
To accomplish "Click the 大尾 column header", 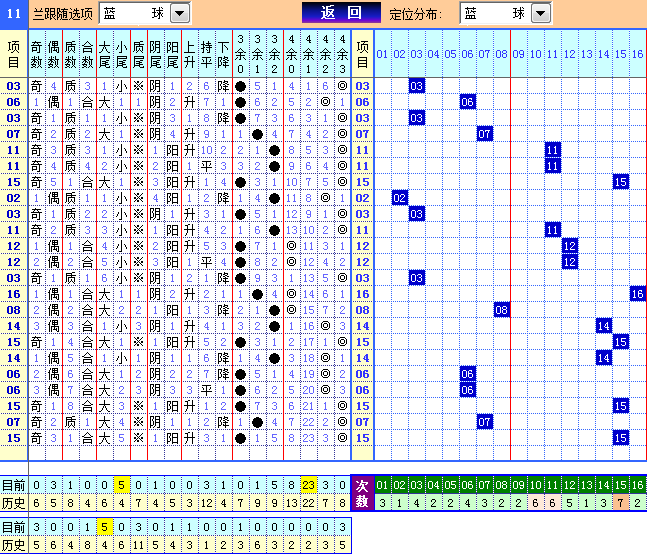I will pyautogui.click(x=104, y=54).
